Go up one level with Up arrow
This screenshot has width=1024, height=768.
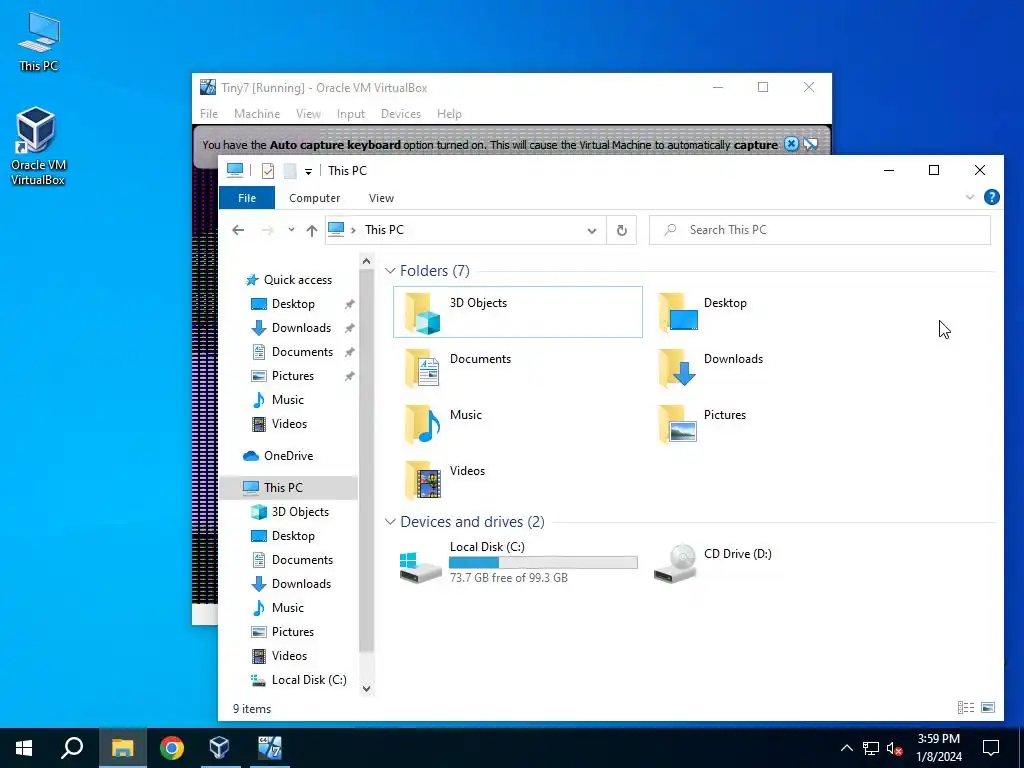(312, 230)
